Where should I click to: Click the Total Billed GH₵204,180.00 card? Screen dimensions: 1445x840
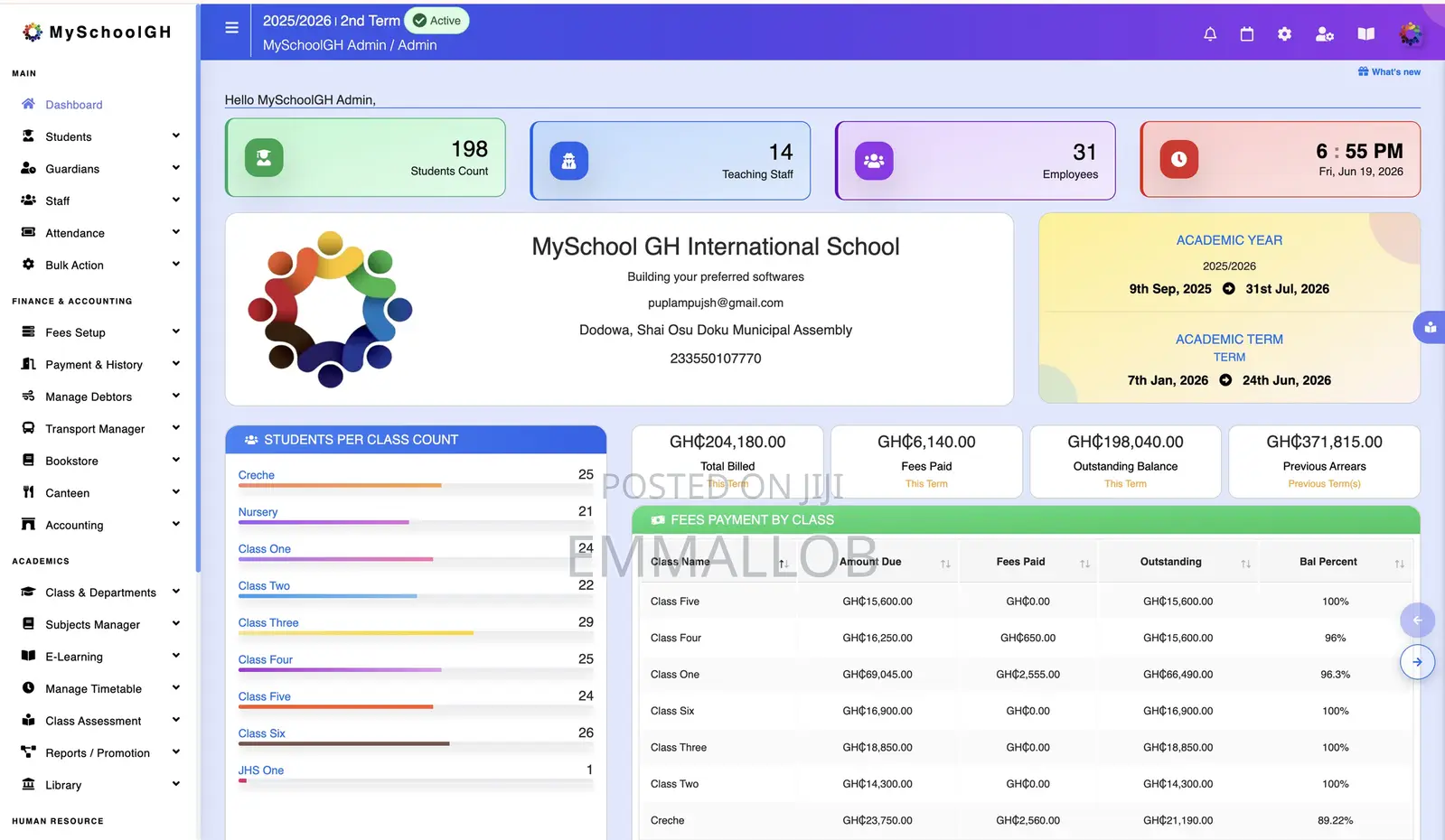pos(727,462)
